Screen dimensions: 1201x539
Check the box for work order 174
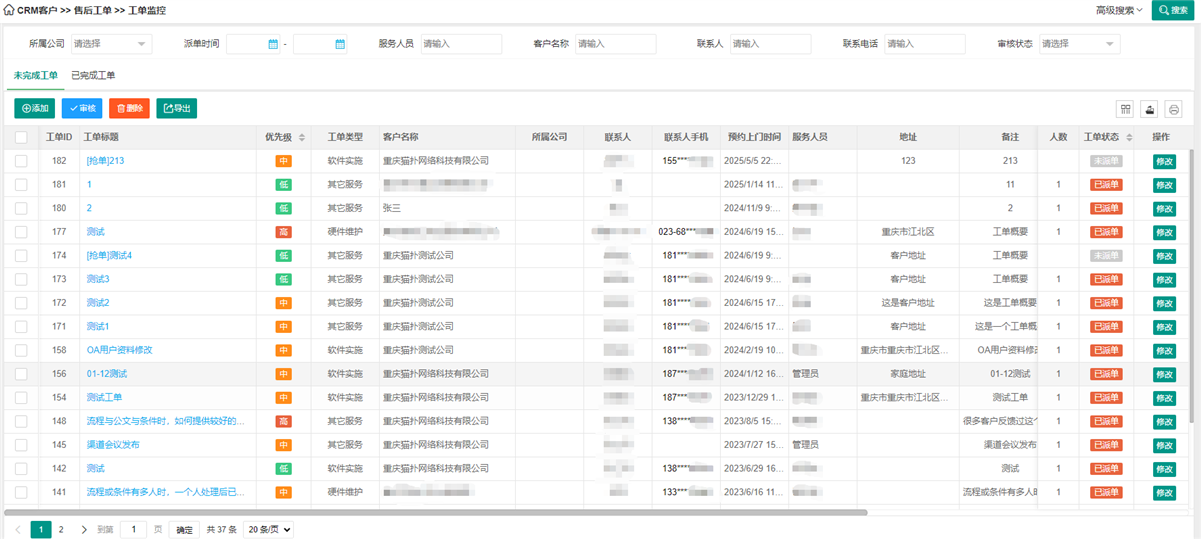21,255
